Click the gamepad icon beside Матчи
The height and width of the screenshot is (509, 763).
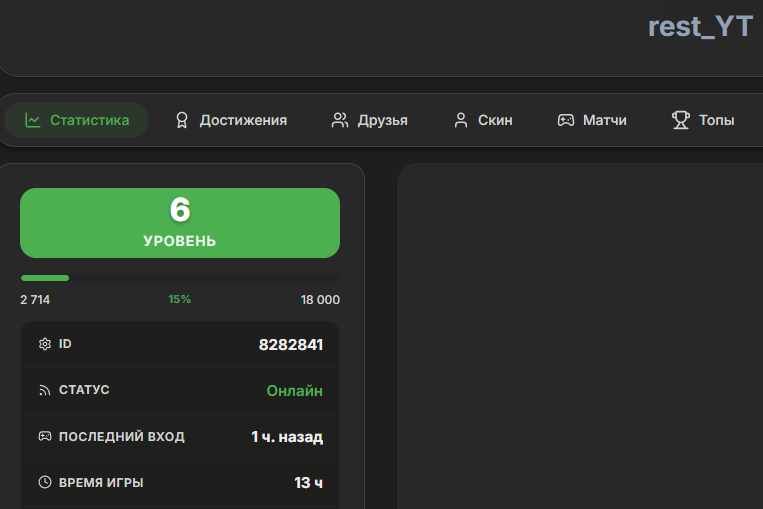565,120
